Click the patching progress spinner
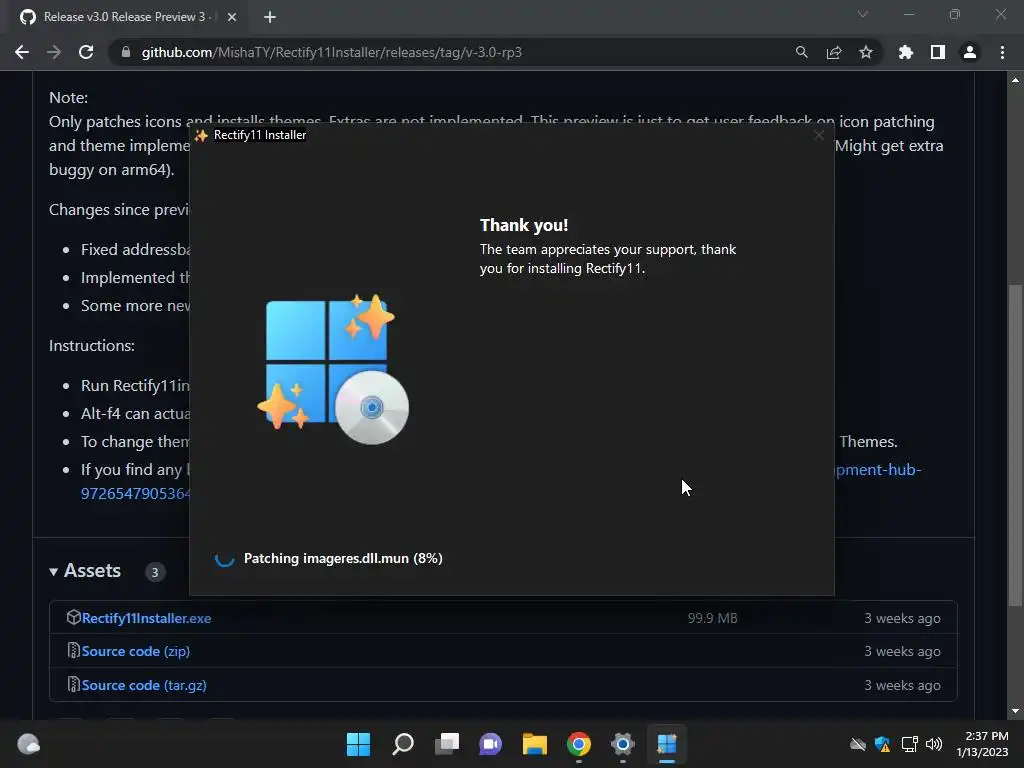1024x768 pixels. pos(225,558)
